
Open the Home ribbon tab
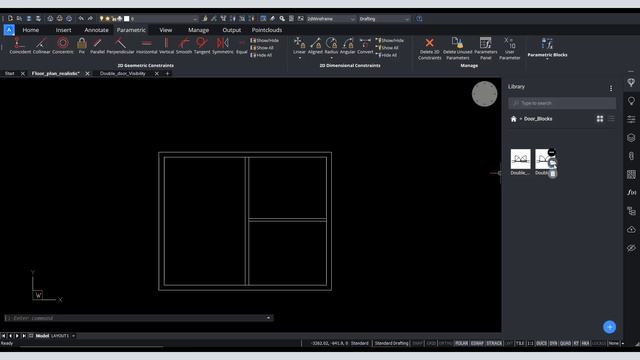[x=31, y=30]
